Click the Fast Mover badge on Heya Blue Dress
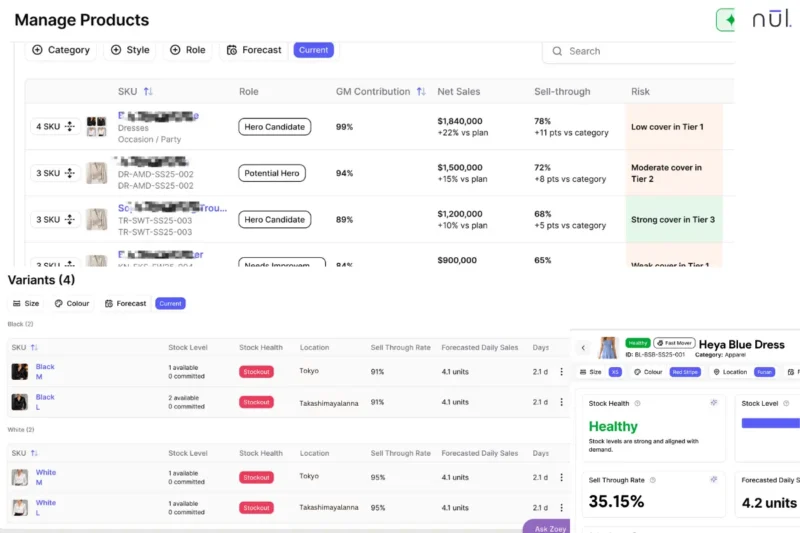 pos(674,343)
